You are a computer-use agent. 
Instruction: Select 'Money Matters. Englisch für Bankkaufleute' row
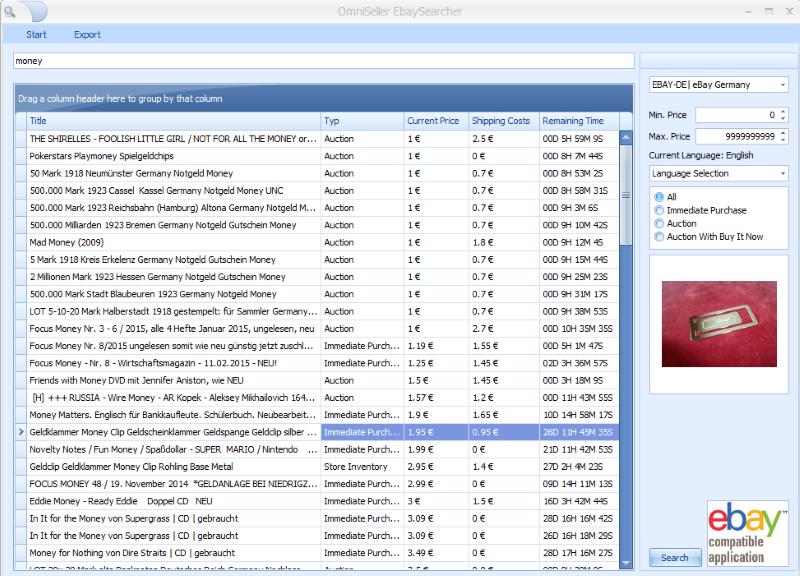317,415
